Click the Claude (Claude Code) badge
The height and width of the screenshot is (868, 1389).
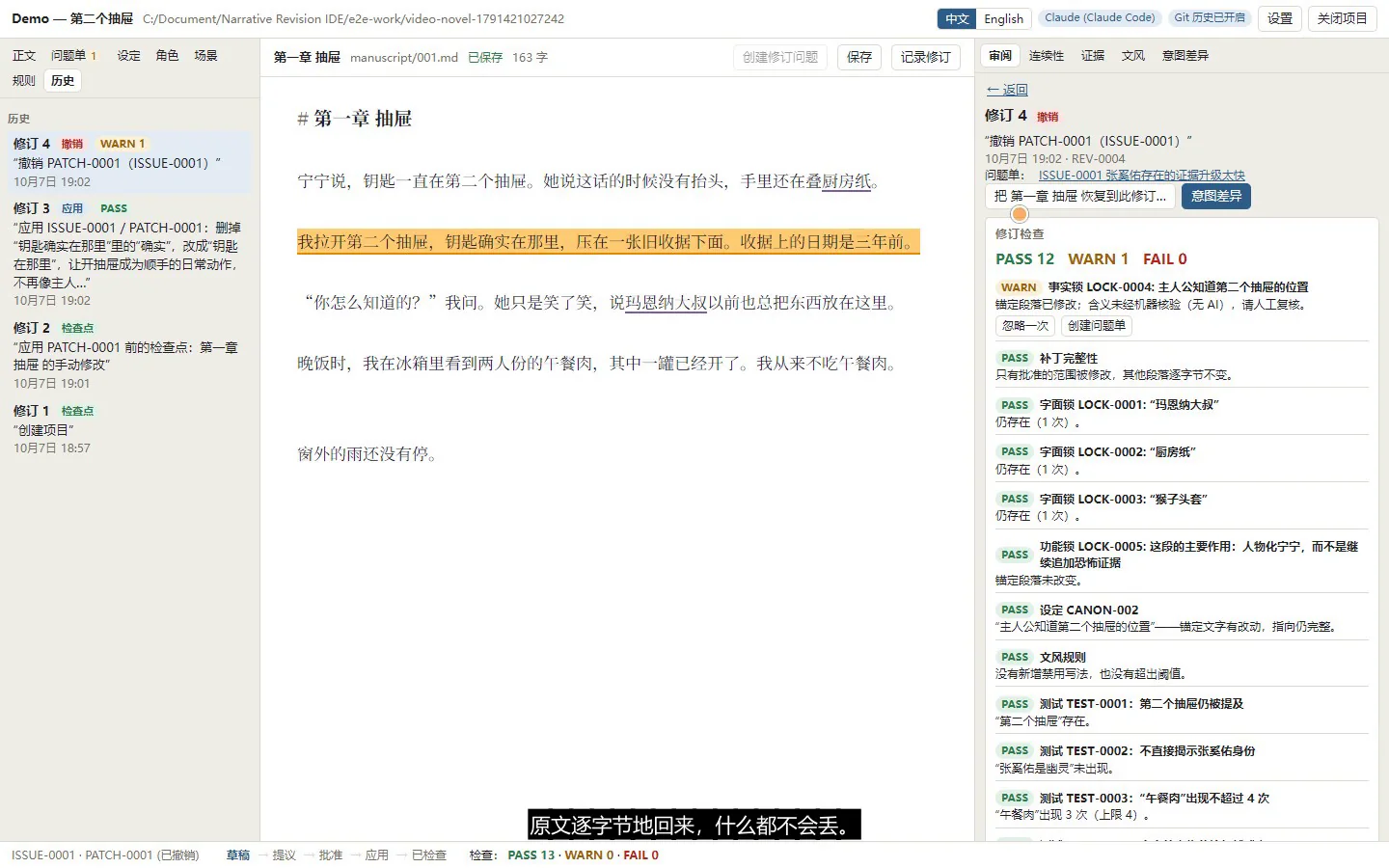(x=1100, y=17)
